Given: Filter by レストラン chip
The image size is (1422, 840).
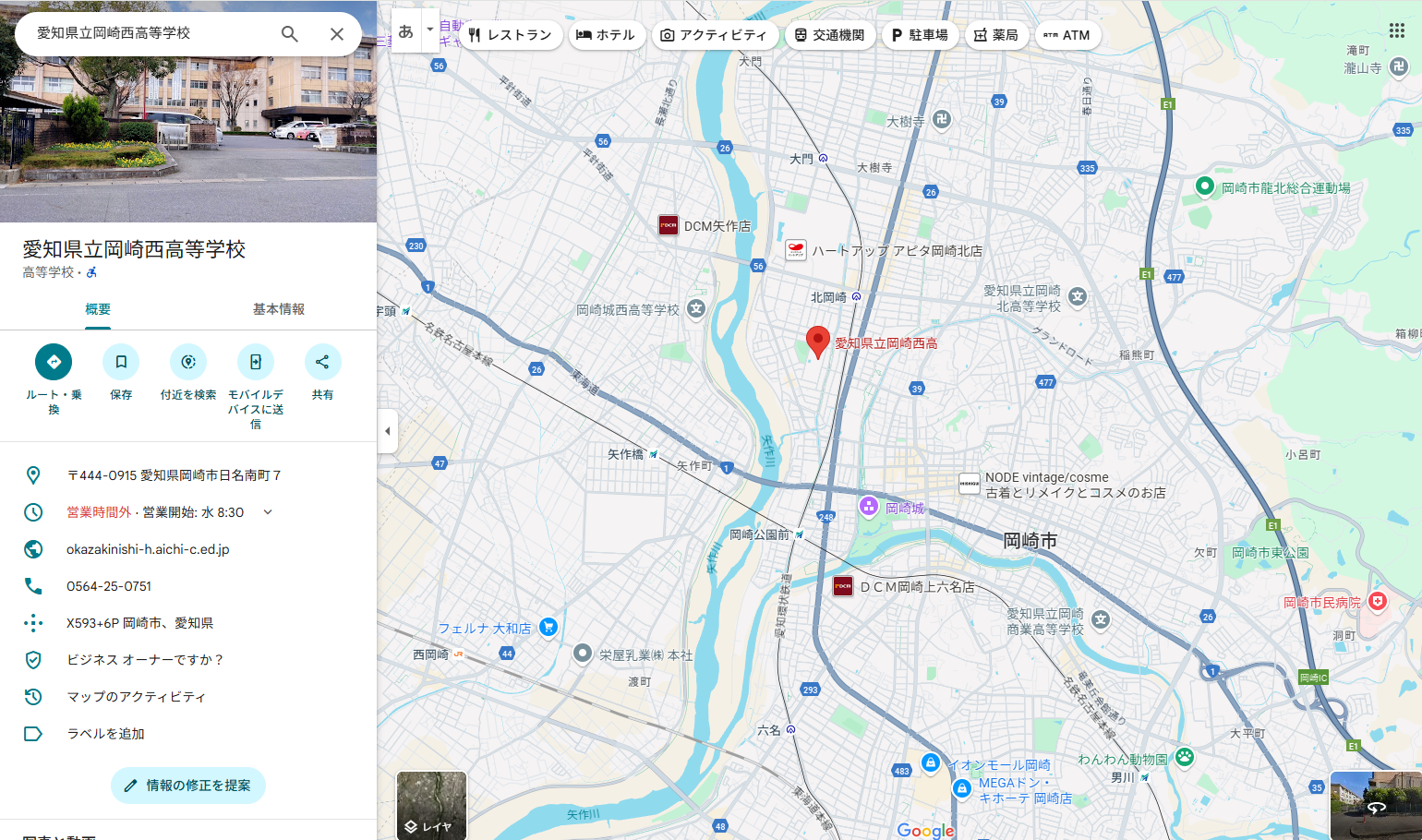Looking at the screenshot, I should [511, 35].
